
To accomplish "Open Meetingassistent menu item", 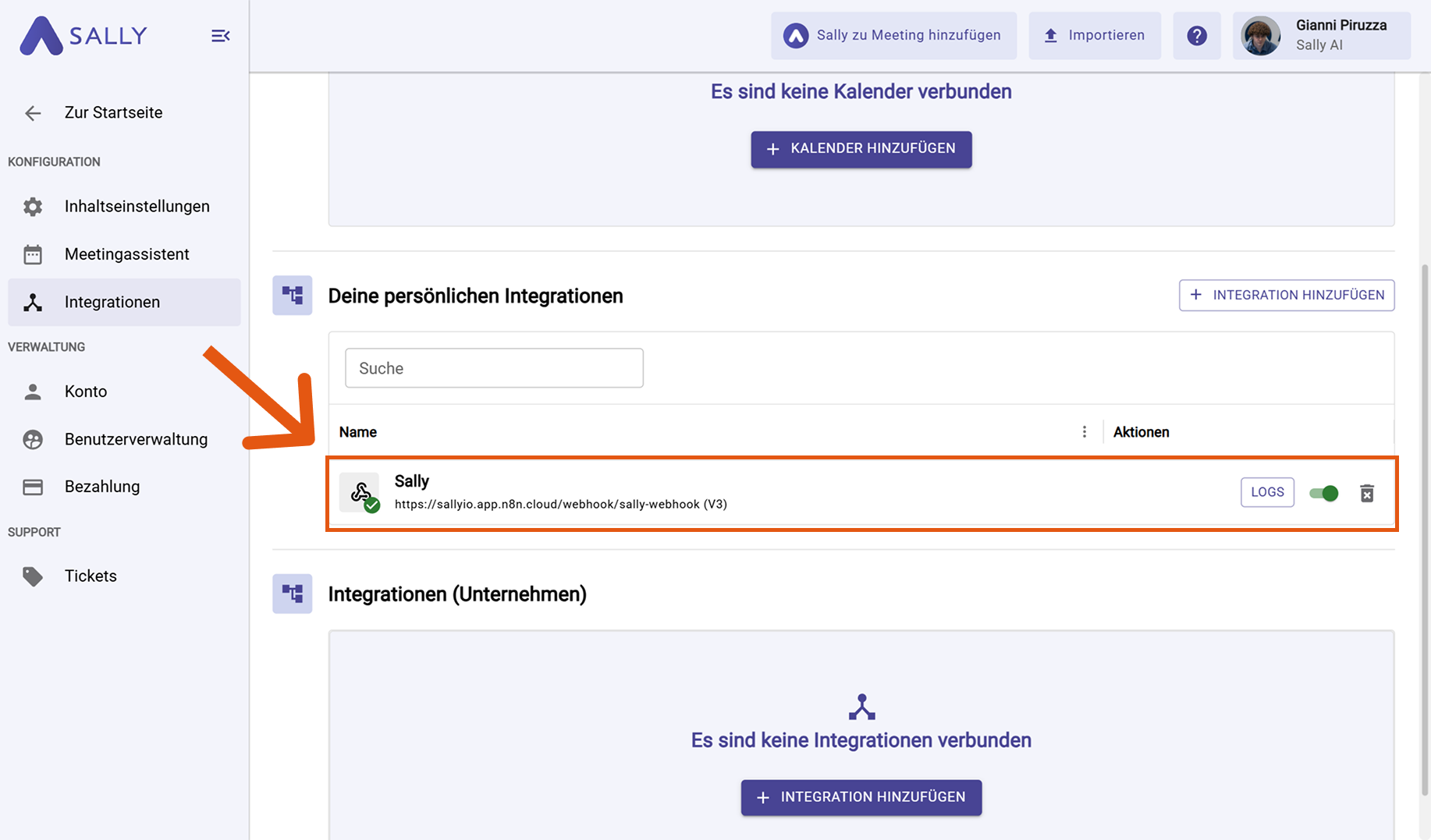I will tap(124, 254).
